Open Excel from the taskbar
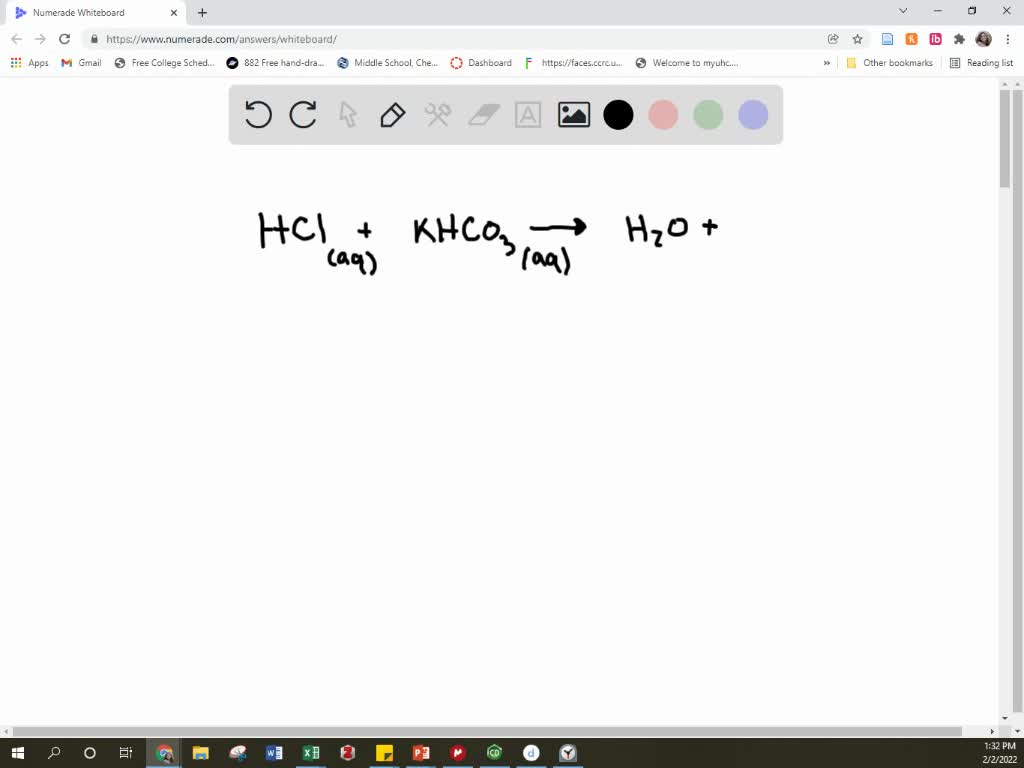Screen dimensions: 1024x768 click(x=310, y=753)
